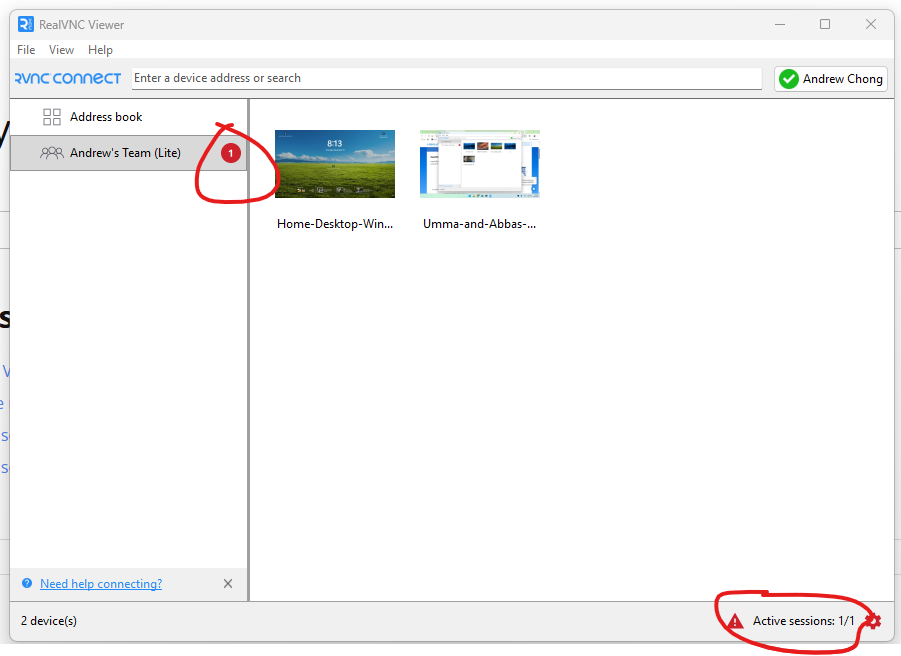
Task: Click the green checkmark account status icon
Action: click(x=789, y=79)
